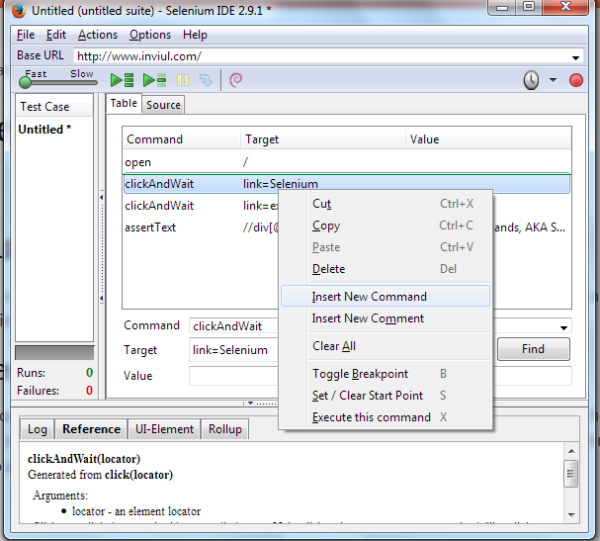Image resolution: width=600 pixels, height=541 pixels.
Task: Select Cut in the context menu
Action: click(x=385, y=204)
